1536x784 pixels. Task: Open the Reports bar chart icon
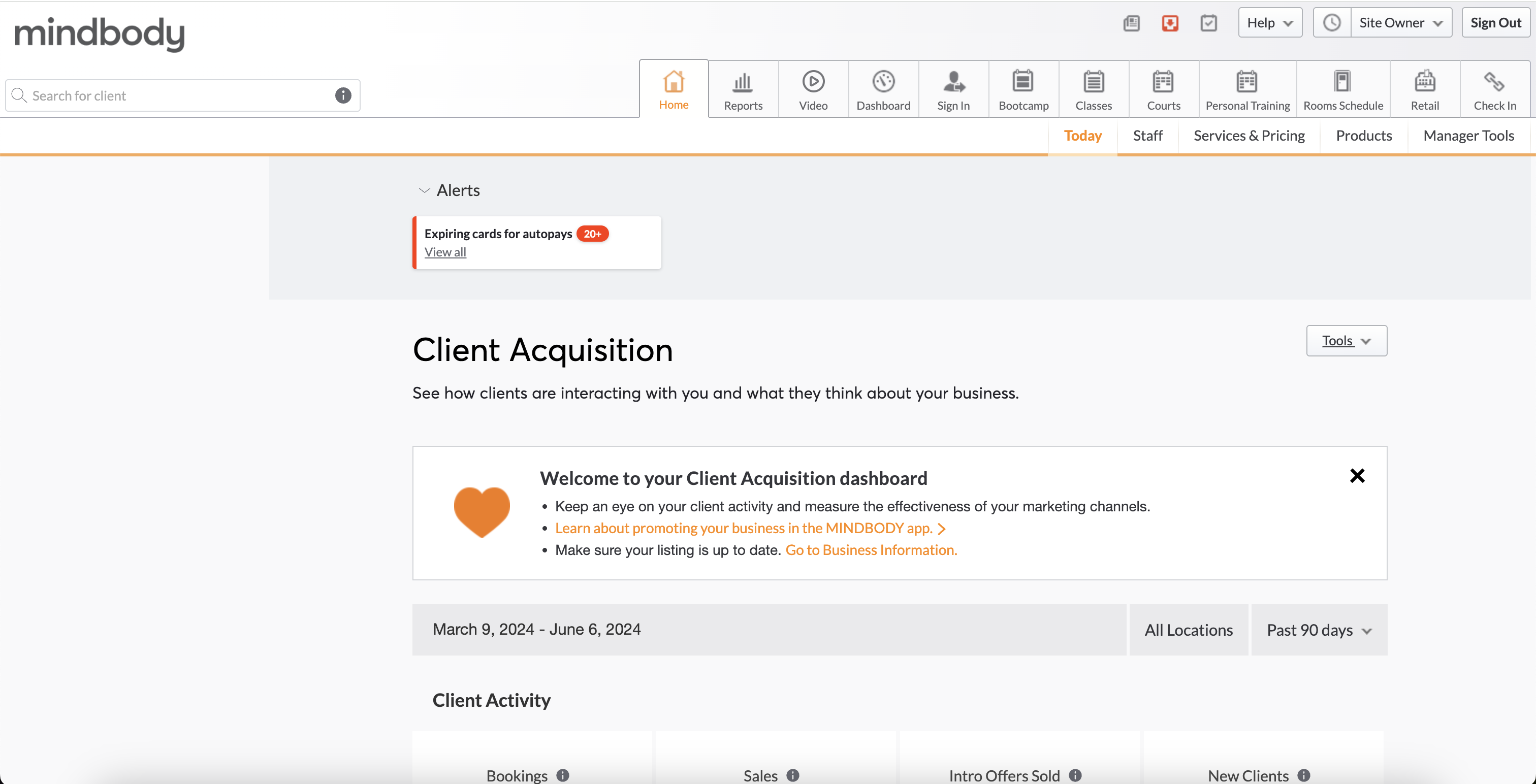coord(743,82)
